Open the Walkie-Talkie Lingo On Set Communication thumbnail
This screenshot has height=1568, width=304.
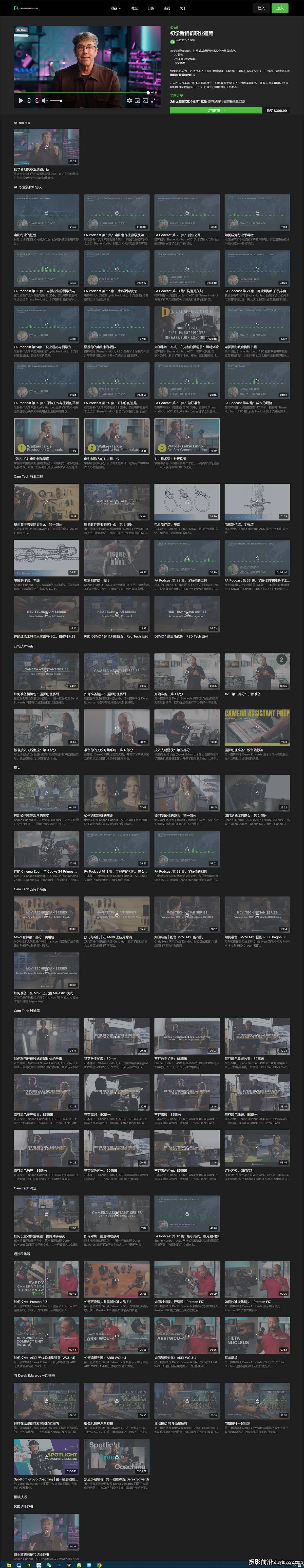(x=187, y=436)
